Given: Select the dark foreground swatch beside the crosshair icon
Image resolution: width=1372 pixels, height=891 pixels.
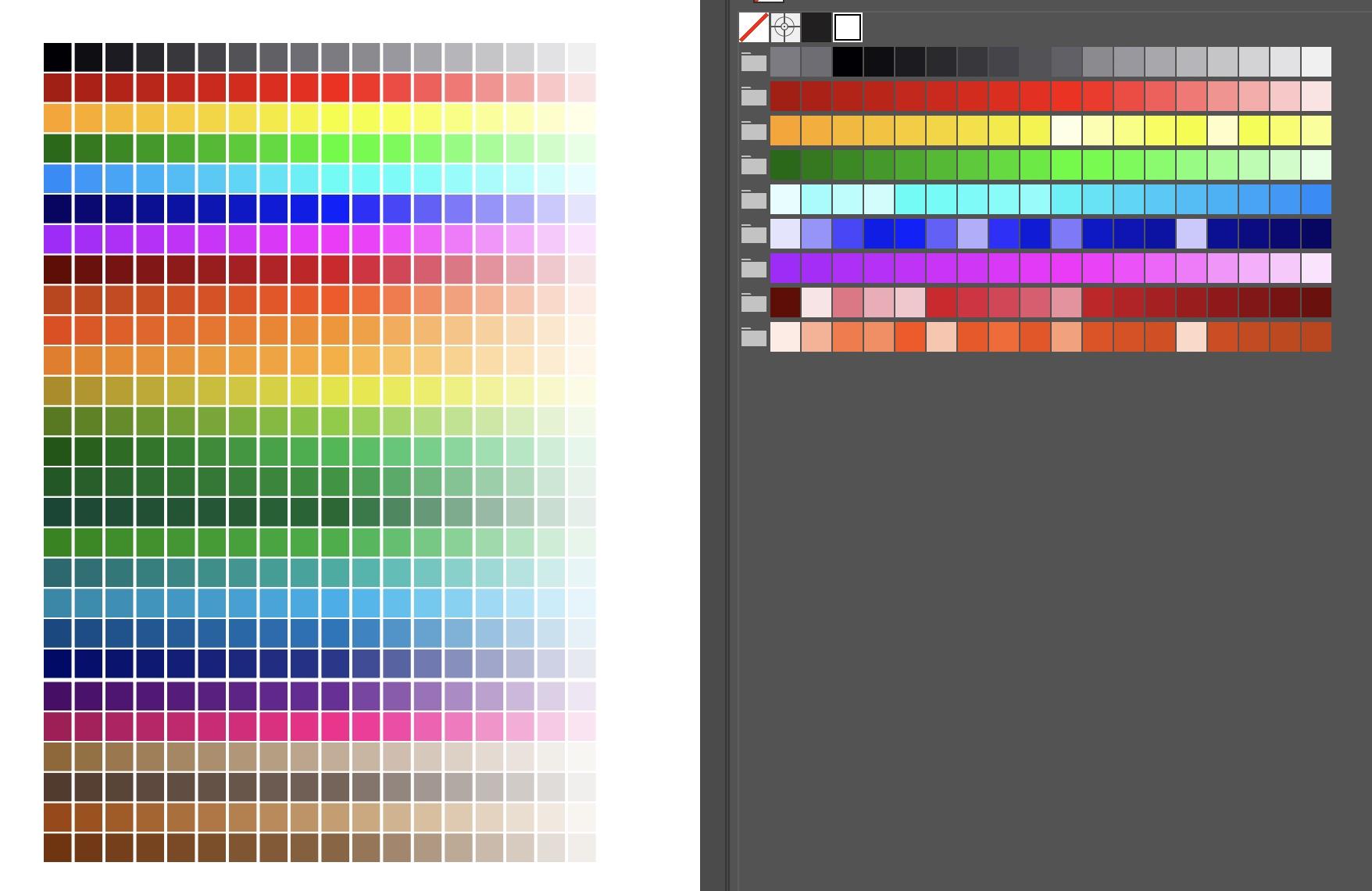Looking at the screenshot, I should pos(817,27).
